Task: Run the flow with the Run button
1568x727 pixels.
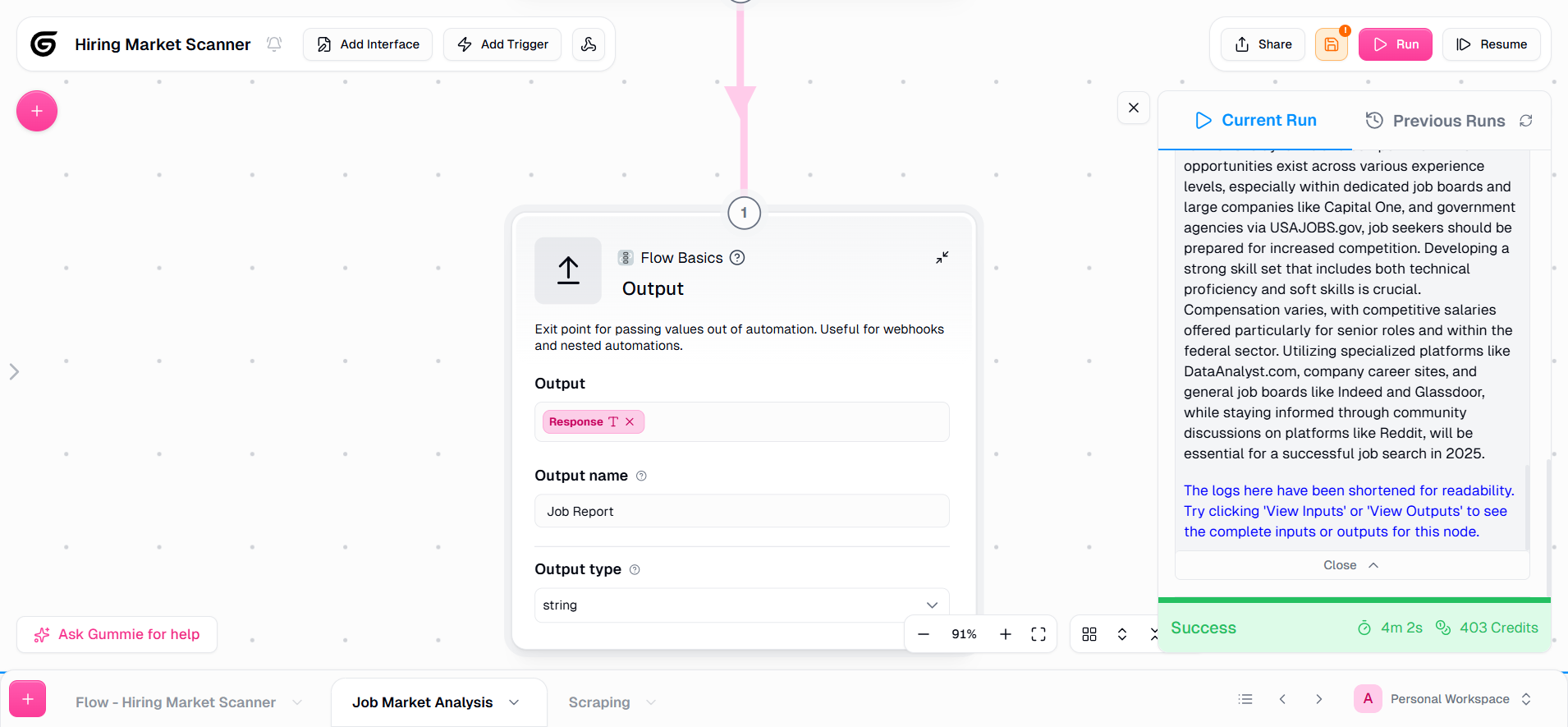Action: (x=1396, y=44)
